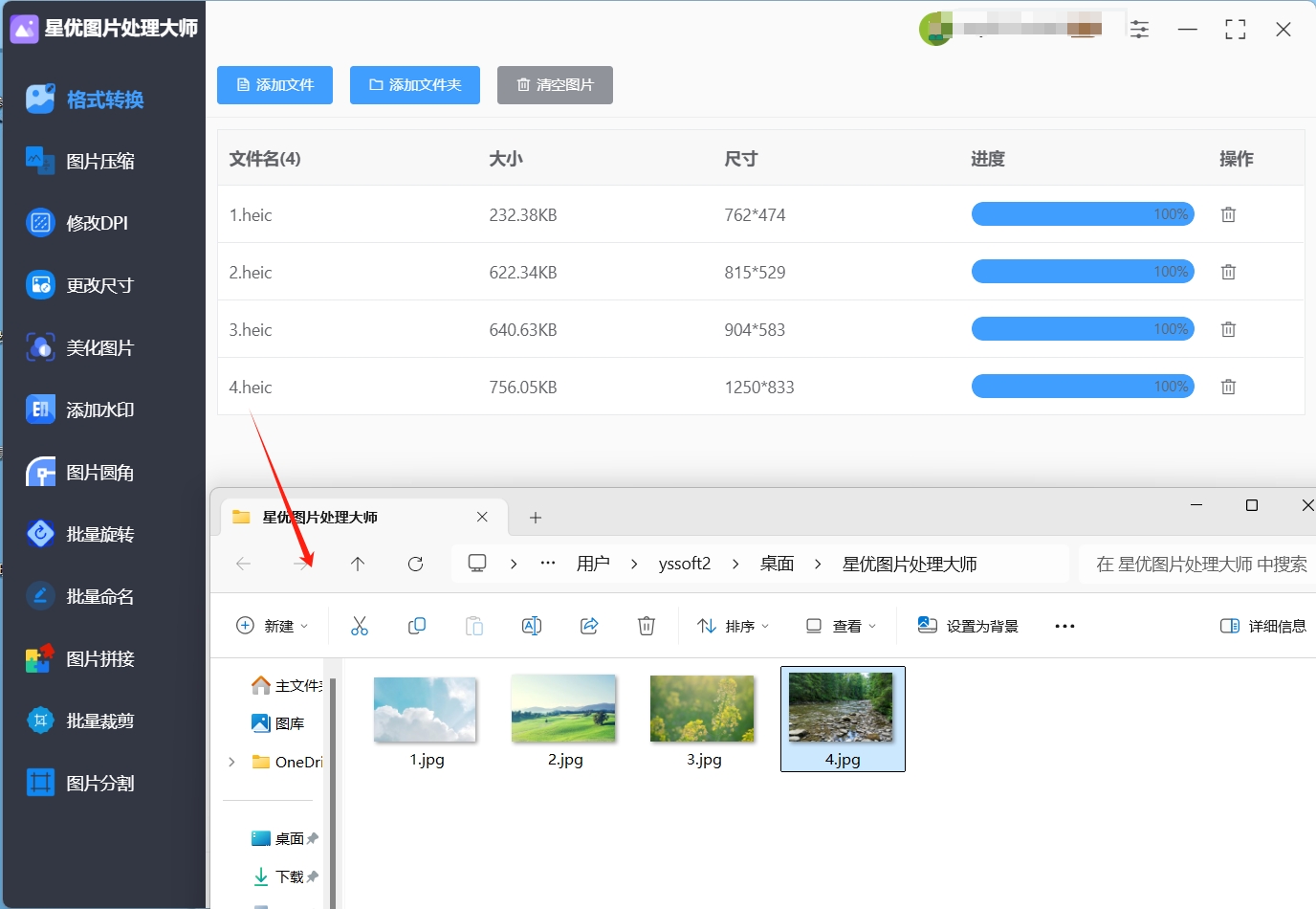The image size is (1316, 909).
Task: Expand the OneDrive tree node
Action: click(x=231, y=762)
